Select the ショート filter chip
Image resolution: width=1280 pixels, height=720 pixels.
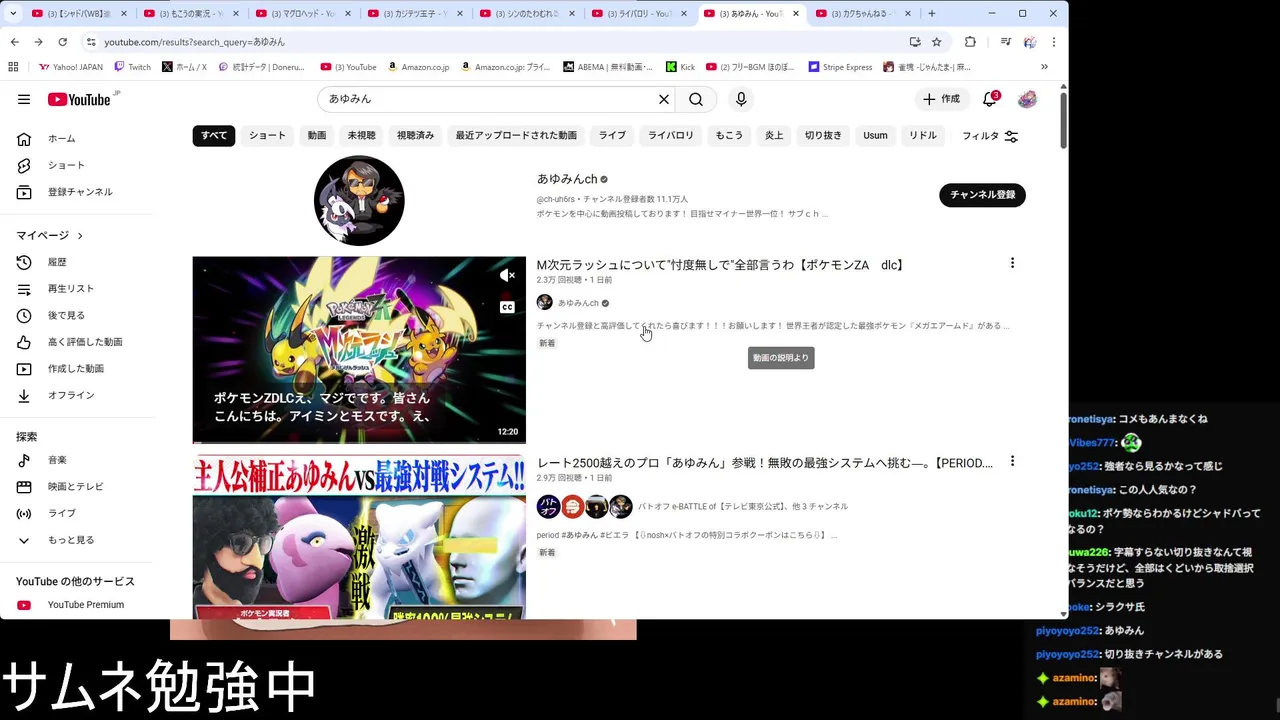(267, 136)
